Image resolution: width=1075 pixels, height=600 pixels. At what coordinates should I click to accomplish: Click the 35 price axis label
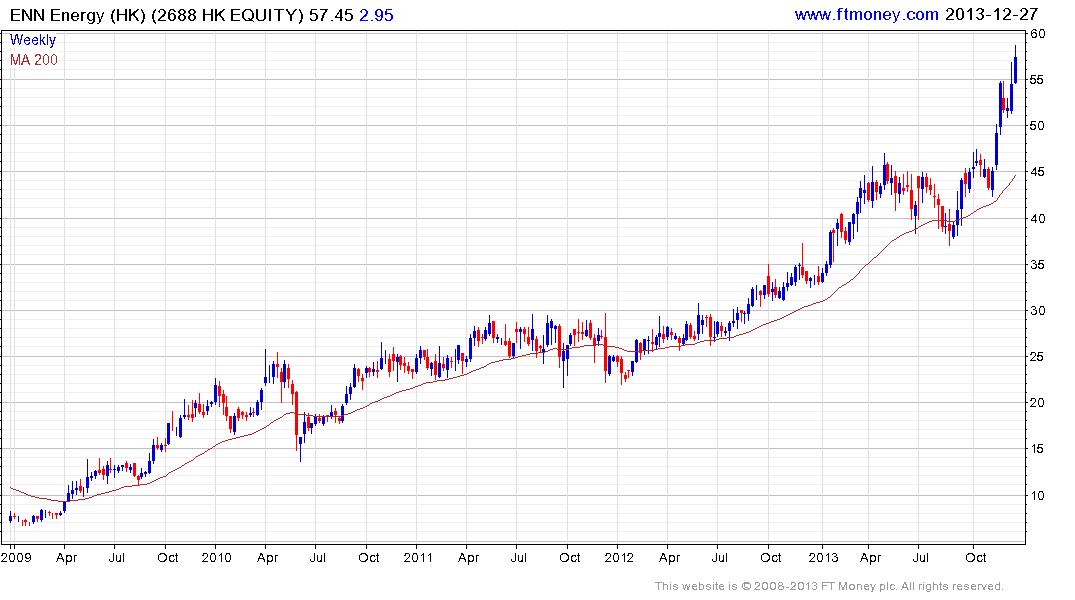click(x=1037, y=265)
